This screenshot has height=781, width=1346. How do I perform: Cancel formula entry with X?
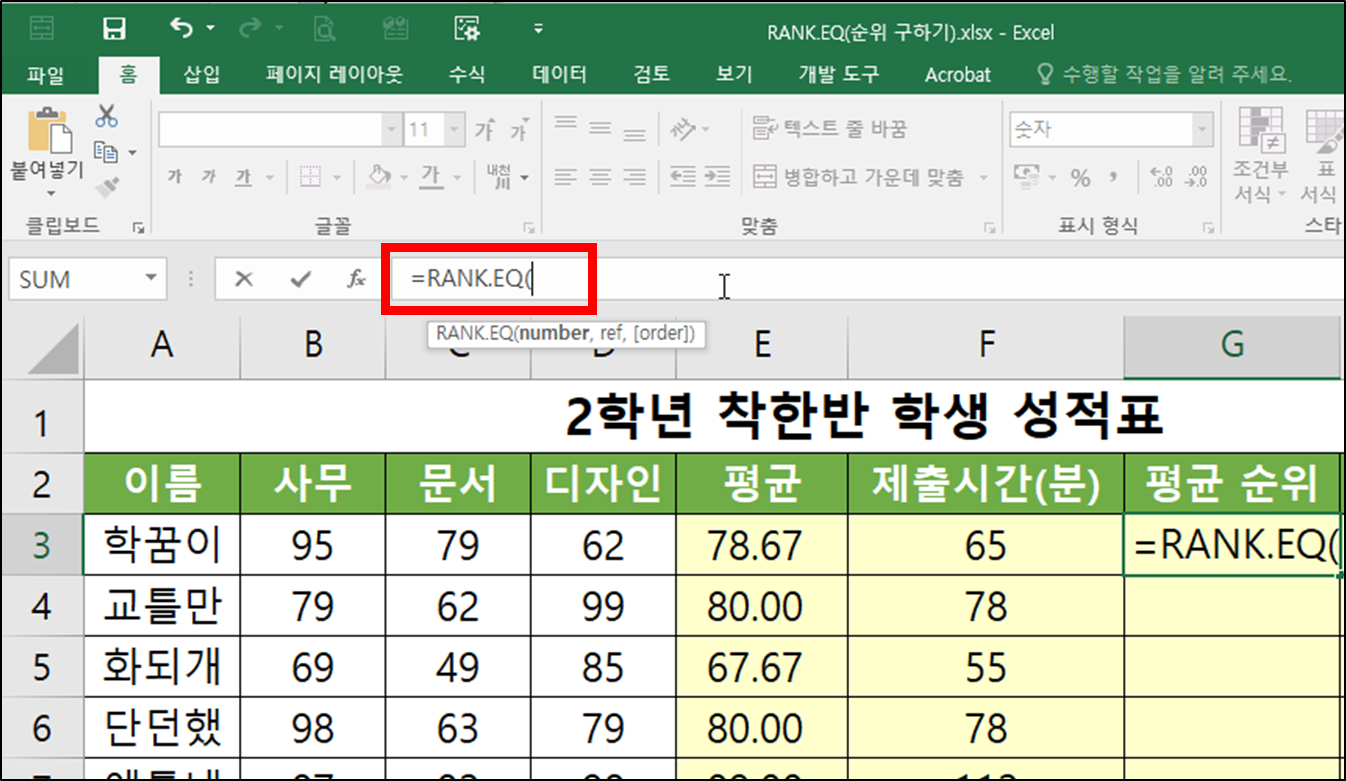coord(243,280)
